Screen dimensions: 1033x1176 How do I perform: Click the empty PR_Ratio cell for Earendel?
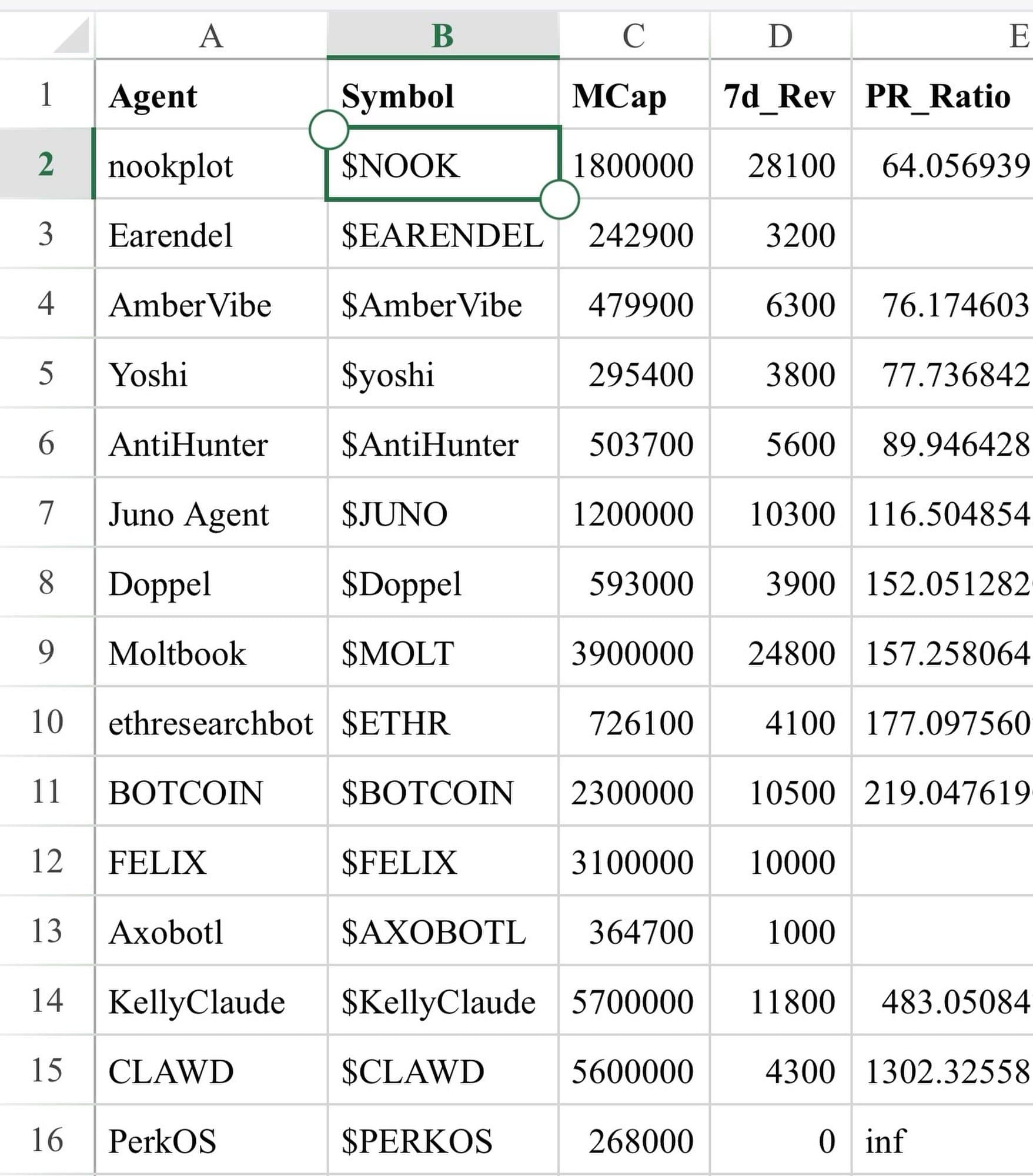coord(941,235)
